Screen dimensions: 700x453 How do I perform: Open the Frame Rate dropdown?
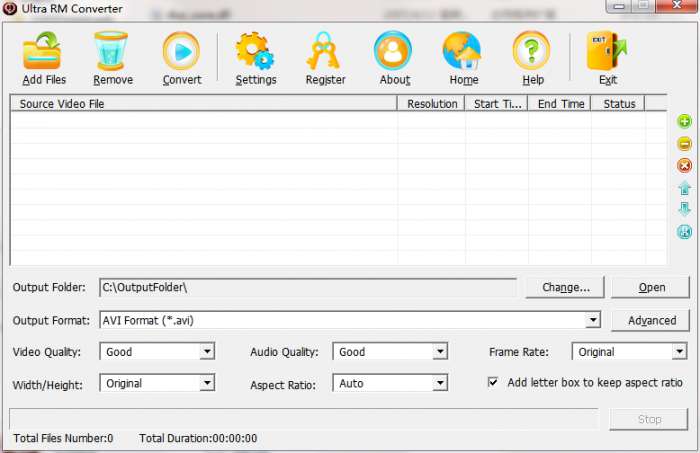[x=679, y=352]
